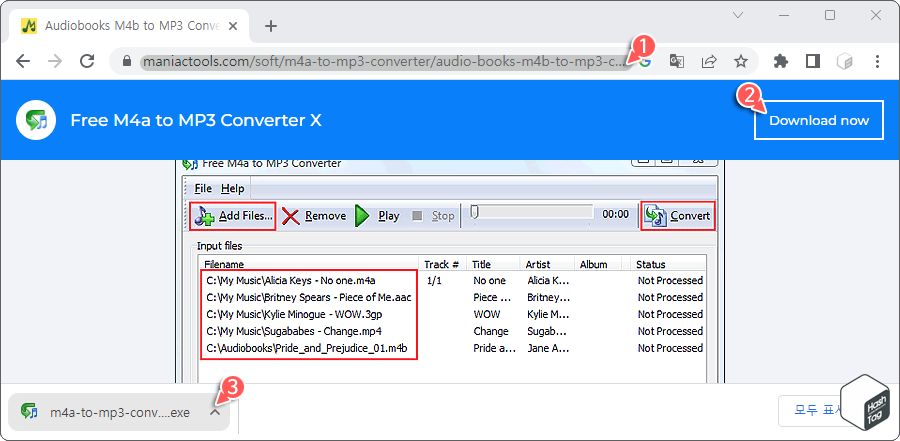Image resolution: width=900 pixels, height=441 pixels.
Task: Click the maniactools address bar
Action: (385, 61)
